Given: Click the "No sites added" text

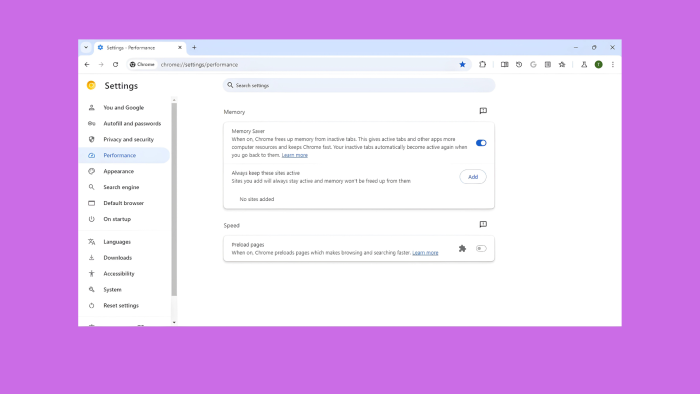Looking at the screenshot, I should tap(257, 199).
